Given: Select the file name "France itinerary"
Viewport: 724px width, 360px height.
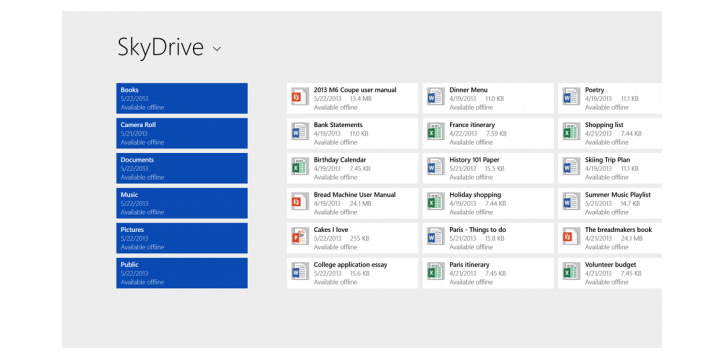Looking at the screenshot, I should (x=472, y=125).
